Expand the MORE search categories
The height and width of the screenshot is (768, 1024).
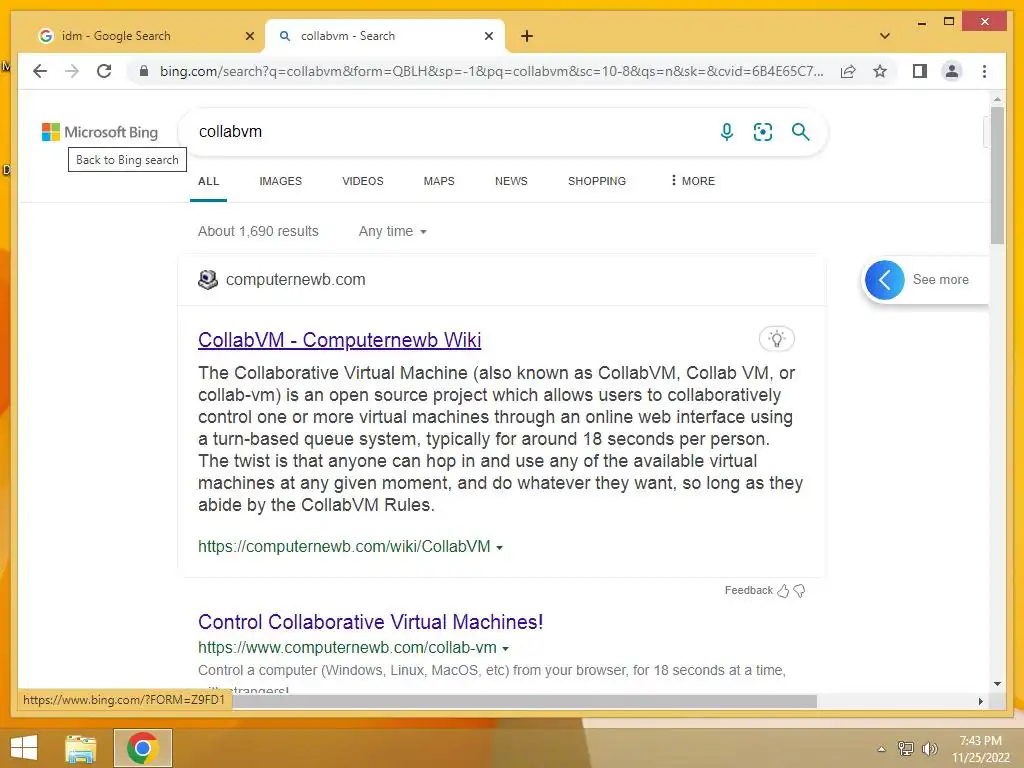tap(692, 181)
